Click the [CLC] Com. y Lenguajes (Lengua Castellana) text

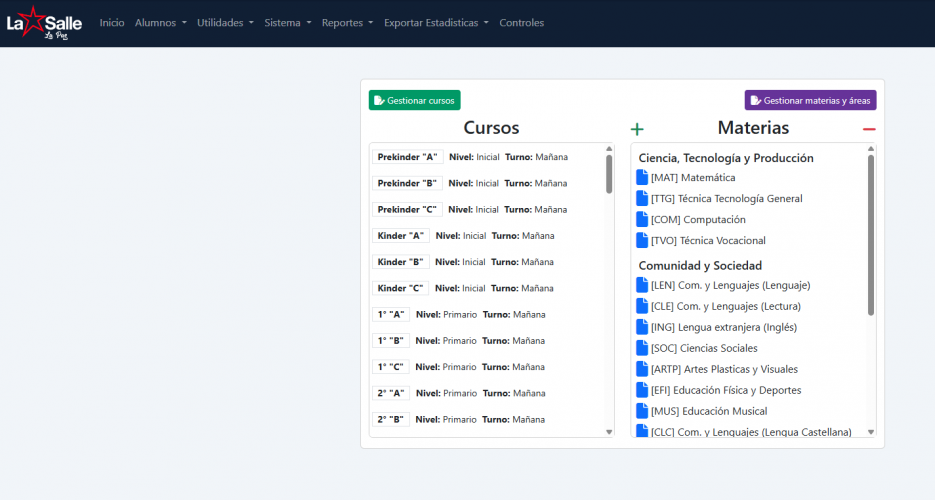point(751,431)
